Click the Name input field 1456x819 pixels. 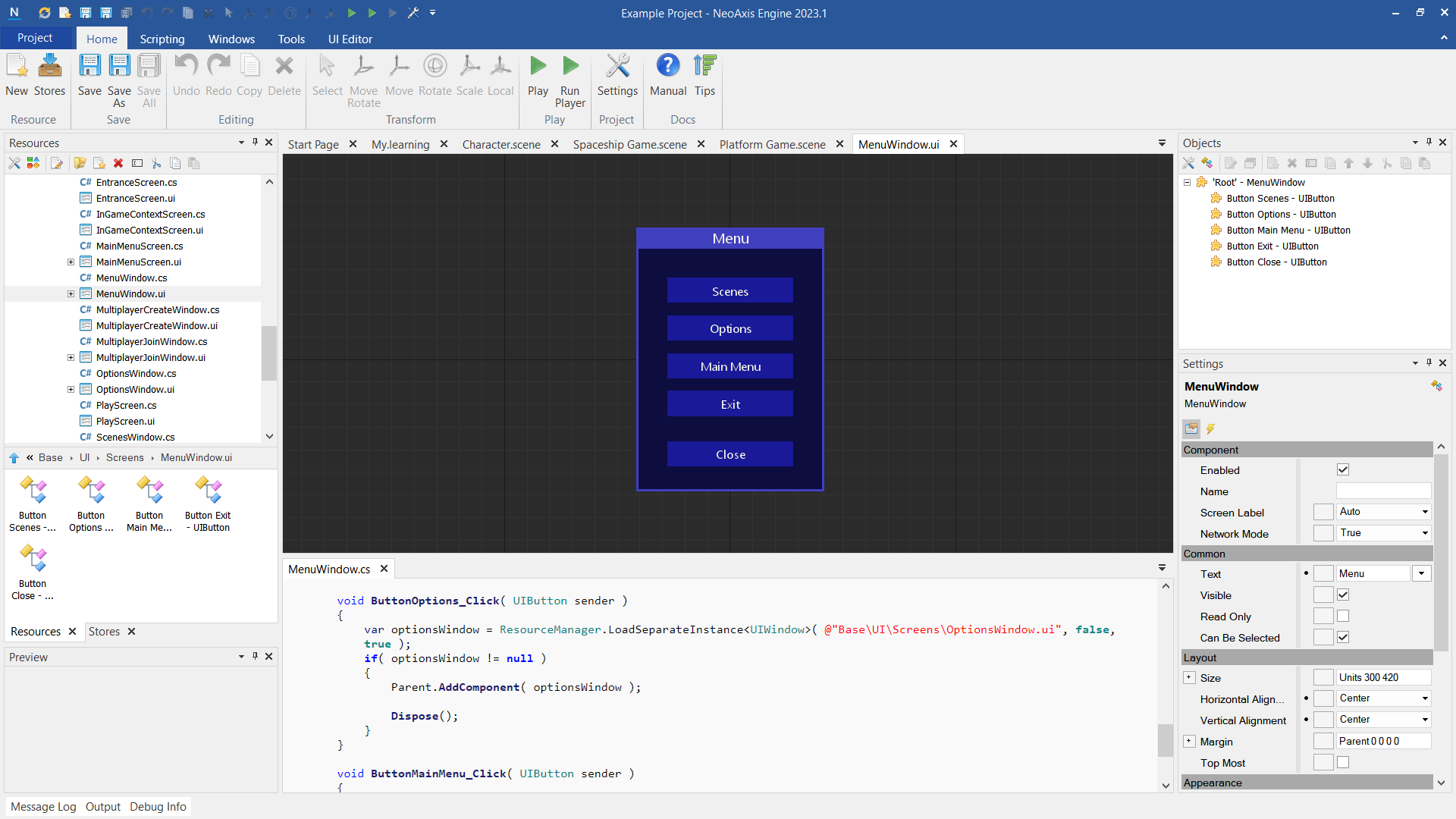1382,491
